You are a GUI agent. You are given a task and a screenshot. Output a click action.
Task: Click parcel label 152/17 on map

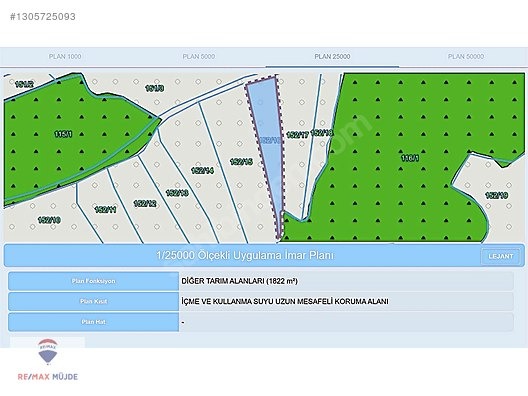pyautogui.click(x=297, y=135)
